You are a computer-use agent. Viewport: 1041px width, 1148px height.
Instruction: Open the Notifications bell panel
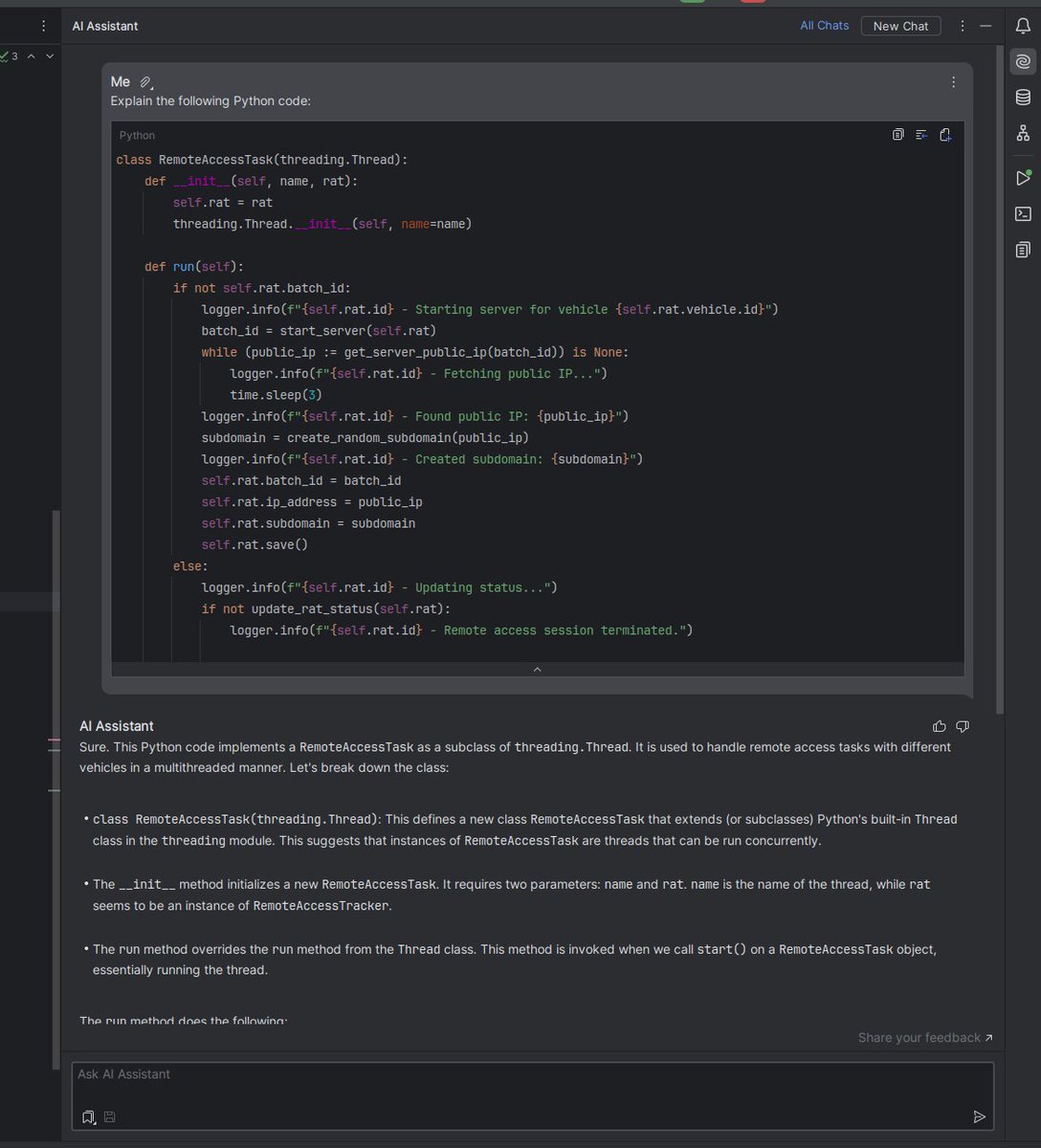point(1023,26)
